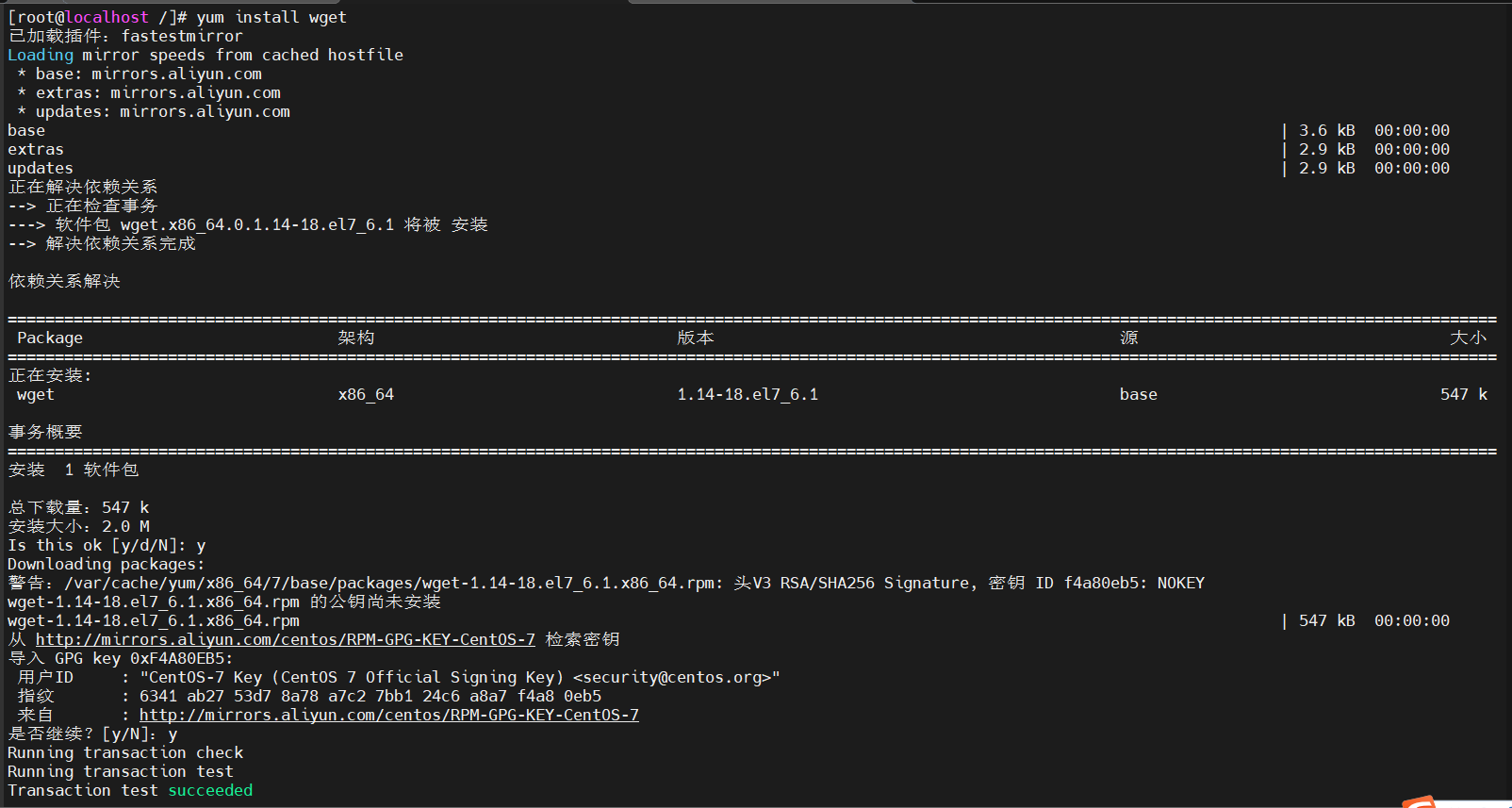Click the pink localhost hostname in prompt
This screenshot has width=1512, height=808.
click(x=107, y=17)
